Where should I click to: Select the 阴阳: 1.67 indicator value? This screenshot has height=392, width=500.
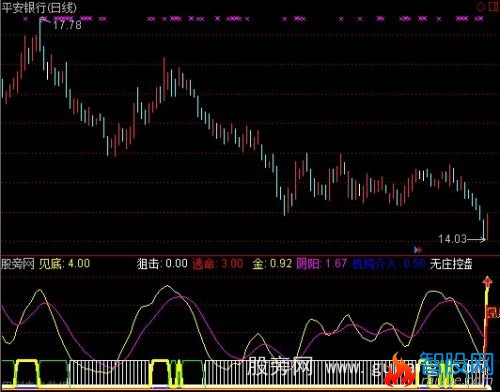[322, 264]
